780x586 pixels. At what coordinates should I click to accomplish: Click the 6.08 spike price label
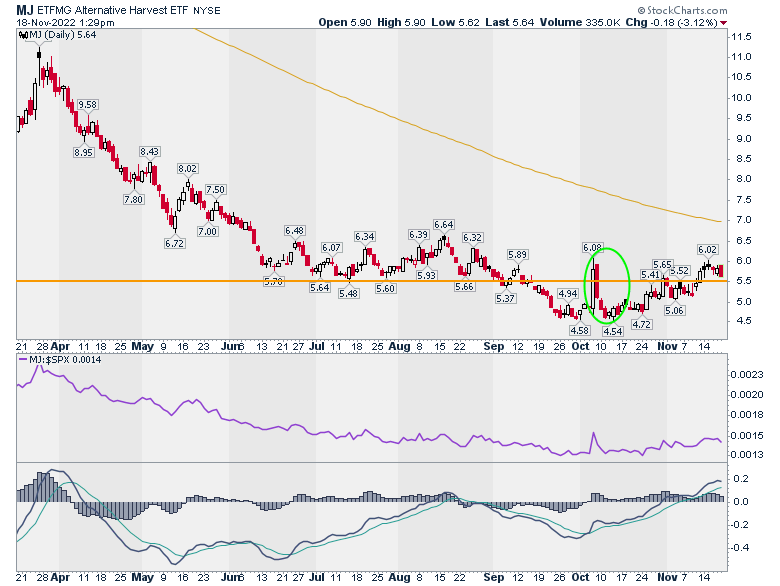592,247
